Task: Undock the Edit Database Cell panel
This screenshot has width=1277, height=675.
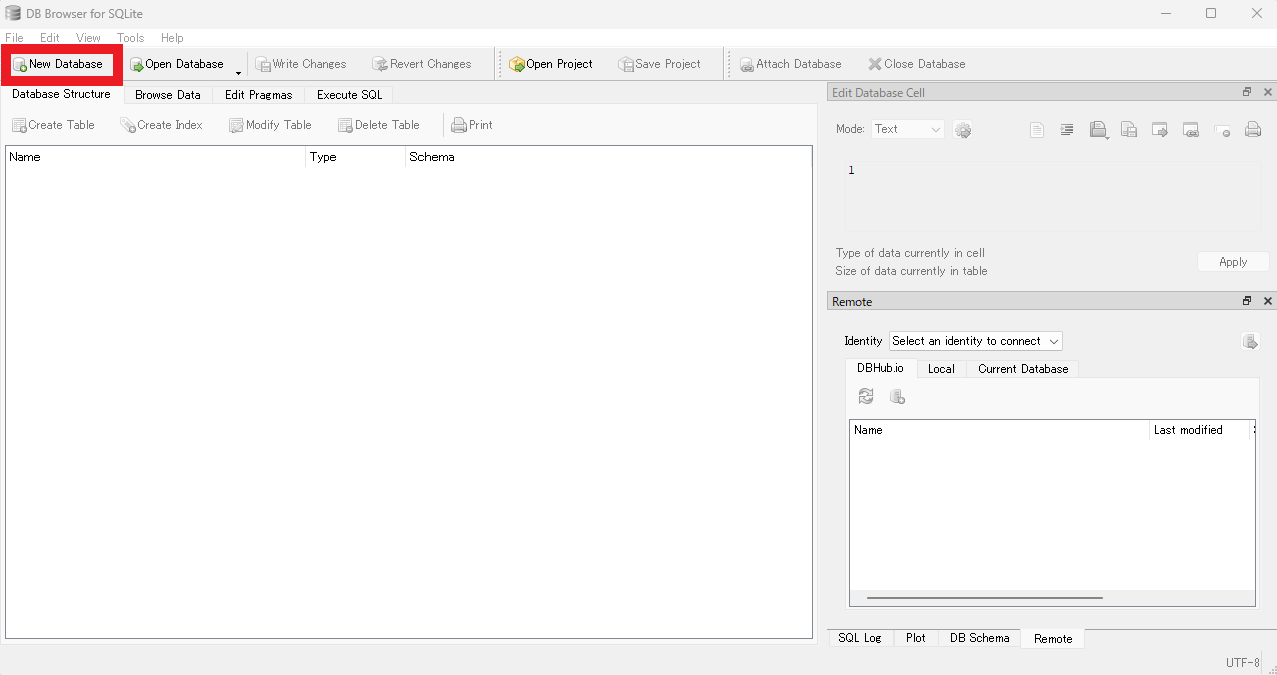Action: (1247, 92)
